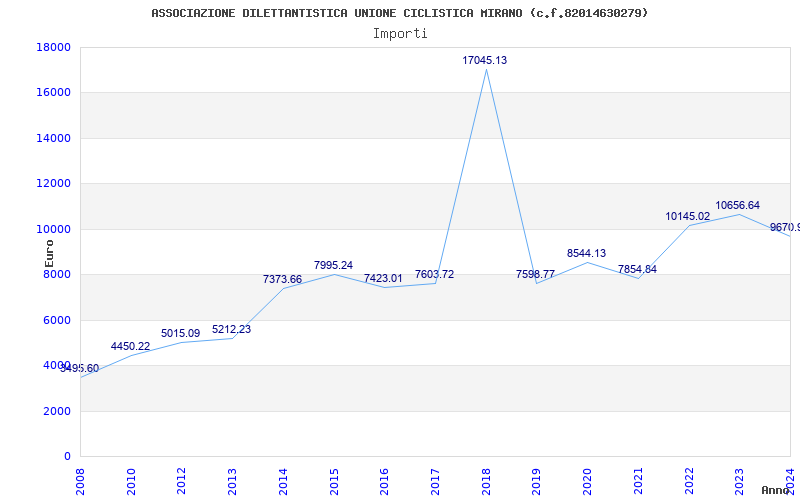Select the 2020 year tick label
The height and width of the screenshot is (500, 800).
[587, 482]
